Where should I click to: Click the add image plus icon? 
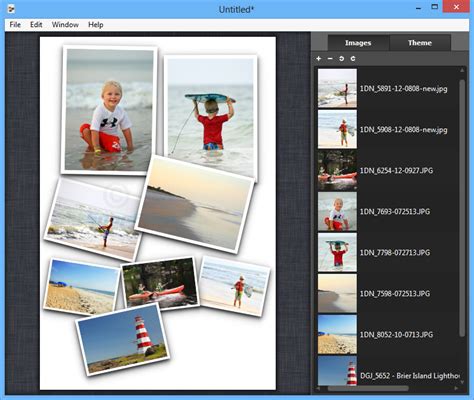click(319, 59)
